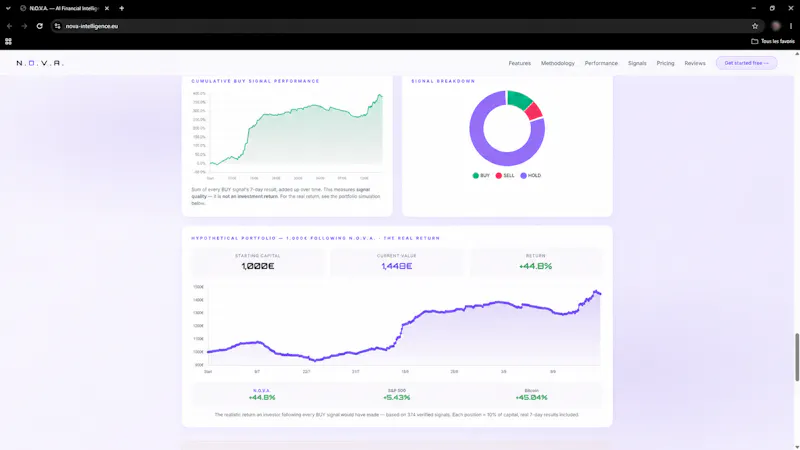This screenshot has width=800, height=450.
Task: Toggle the HOLD legend item in the donut chart
Action: coord(531,176)
